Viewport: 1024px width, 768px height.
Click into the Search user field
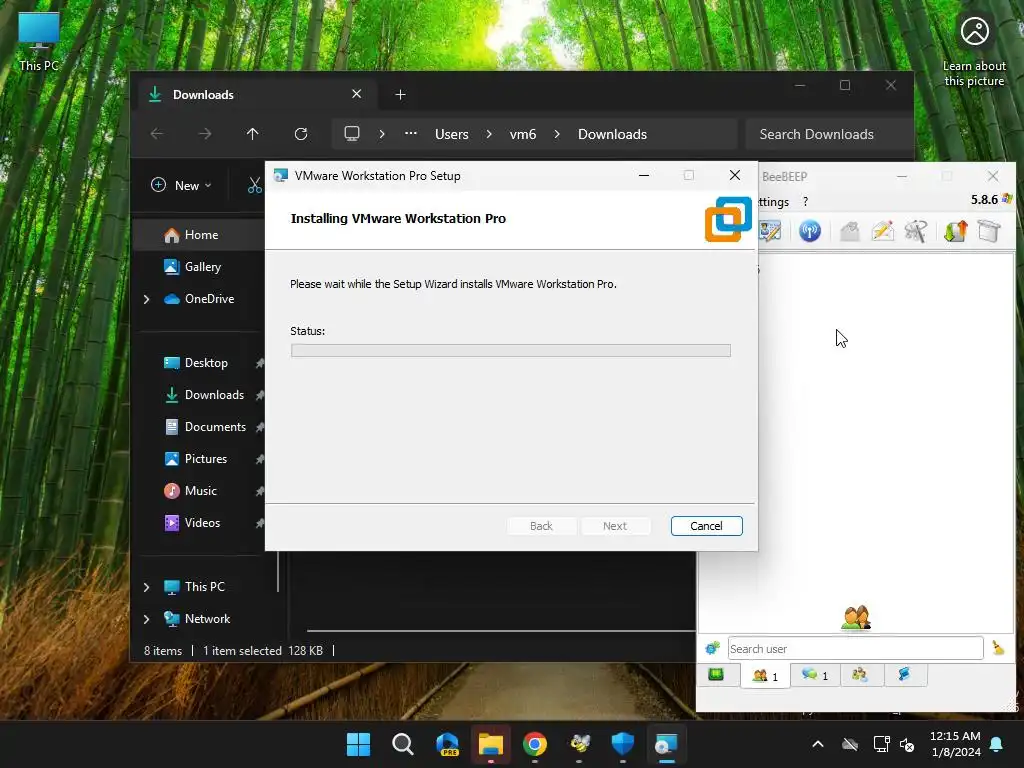(856, 648)
